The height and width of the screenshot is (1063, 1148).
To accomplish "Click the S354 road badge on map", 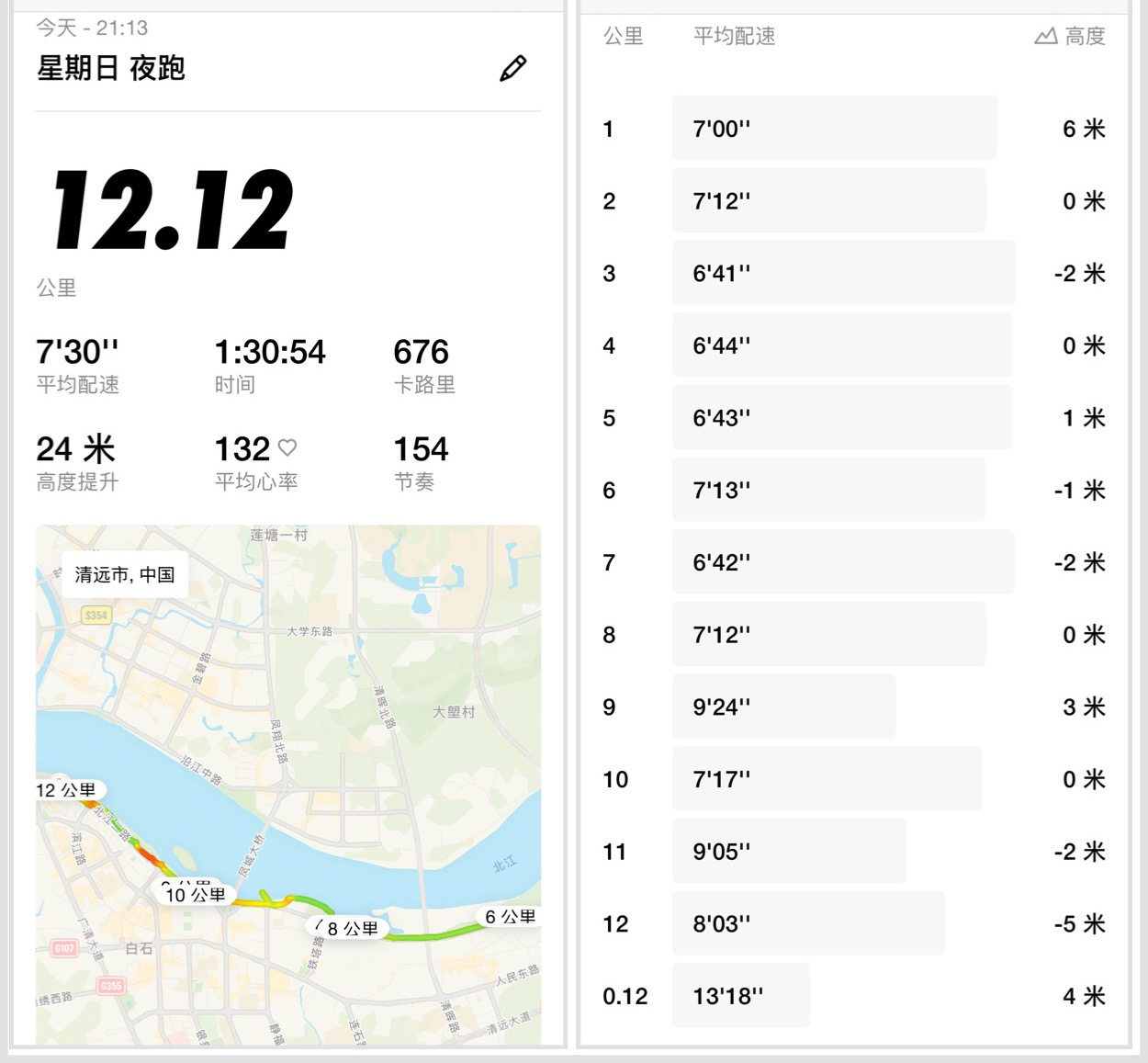I will (96, 616).
